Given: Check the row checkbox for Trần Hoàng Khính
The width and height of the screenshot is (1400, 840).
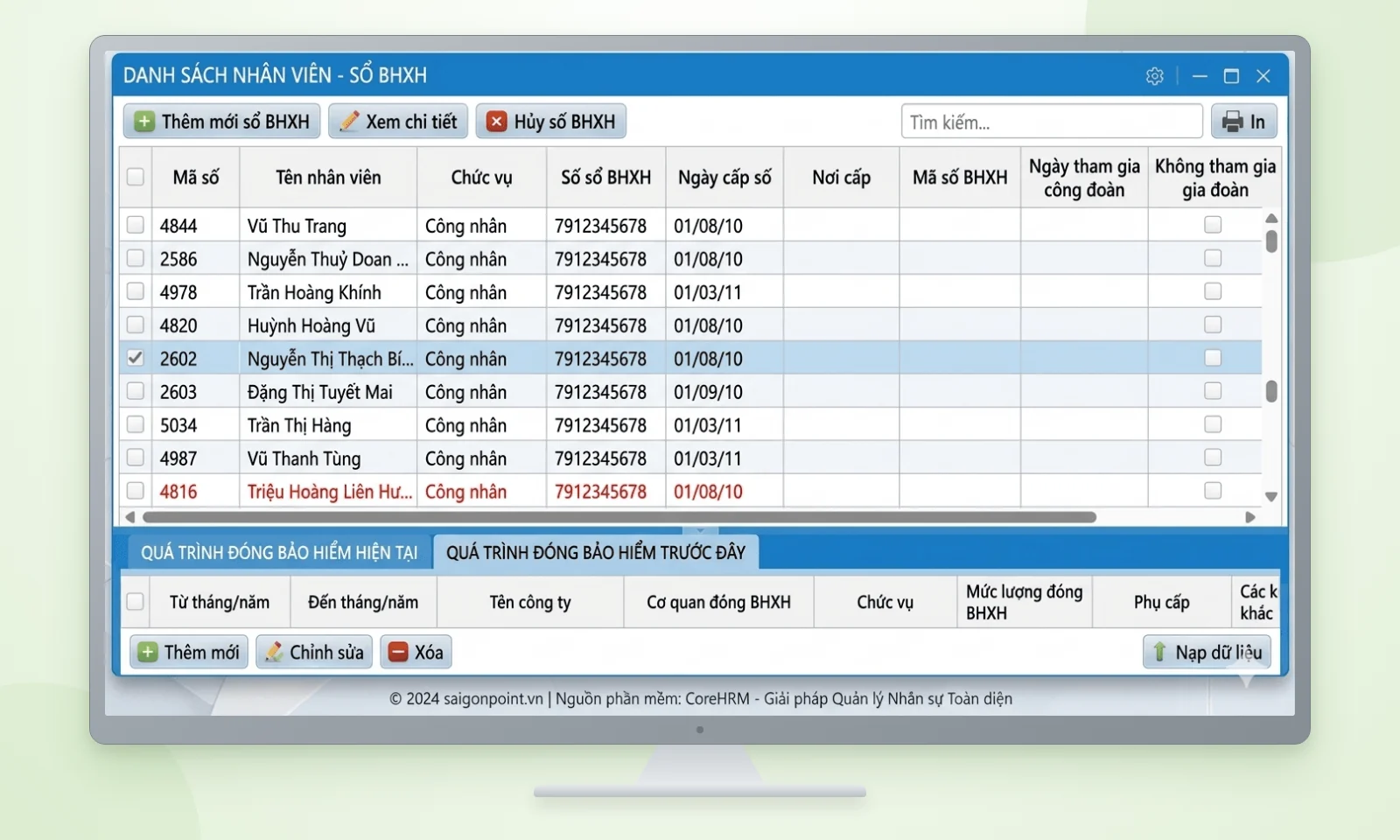Looking at the screenshot, I should [x=136, y=291].
